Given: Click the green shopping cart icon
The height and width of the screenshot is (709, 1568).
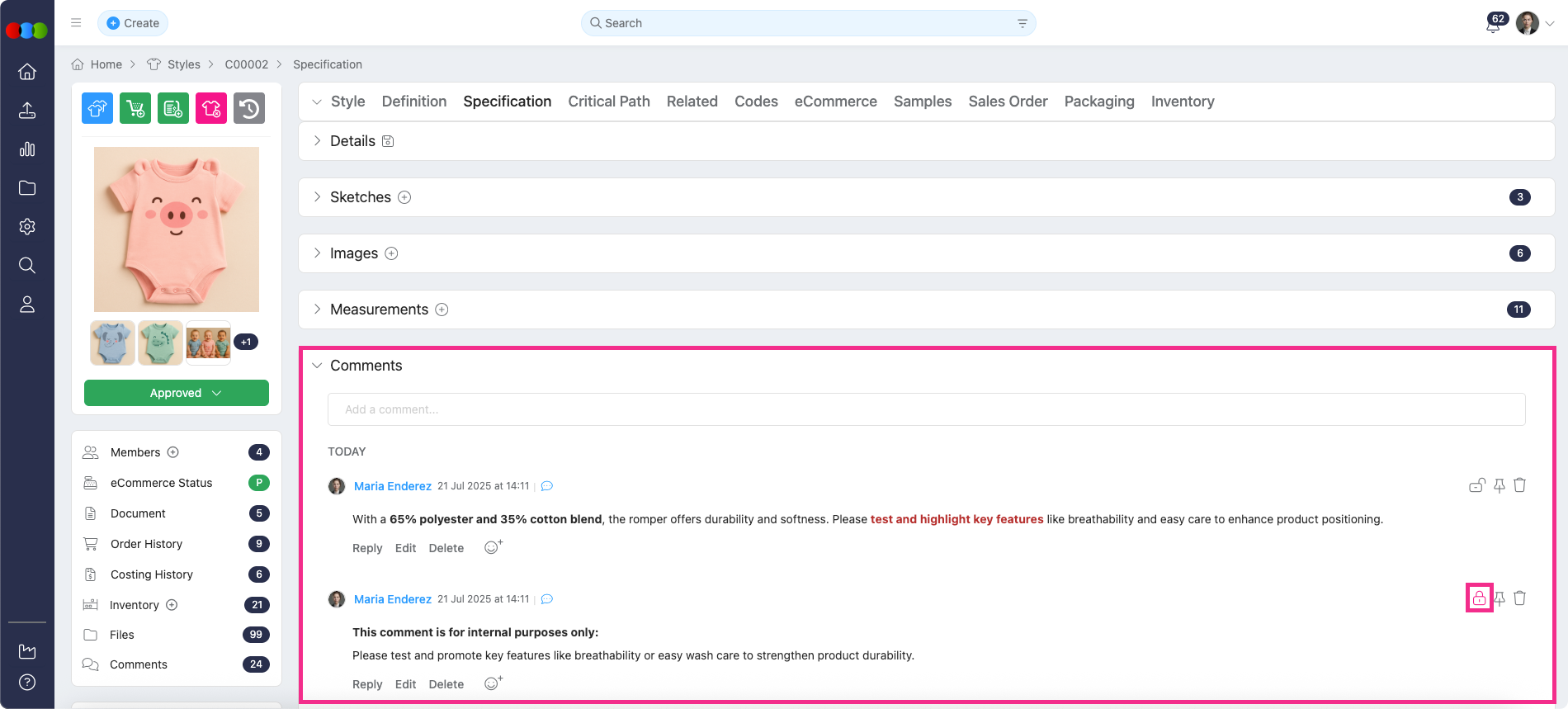Looking at the screenshot, I should 135,108.
